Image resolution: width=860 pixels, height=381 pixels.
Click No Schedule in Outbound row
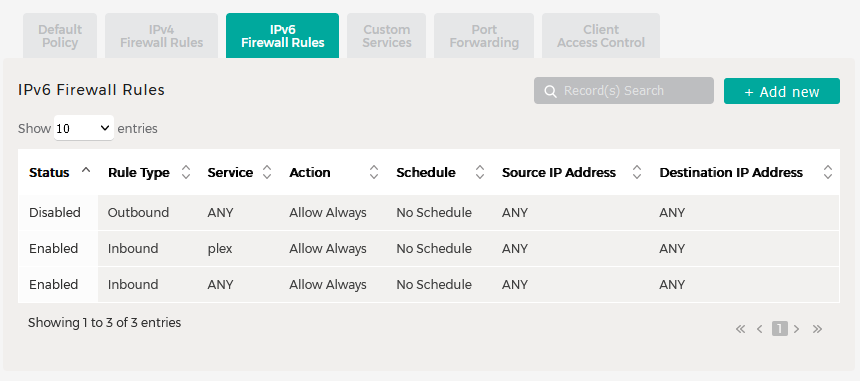[x=434, y=213]
